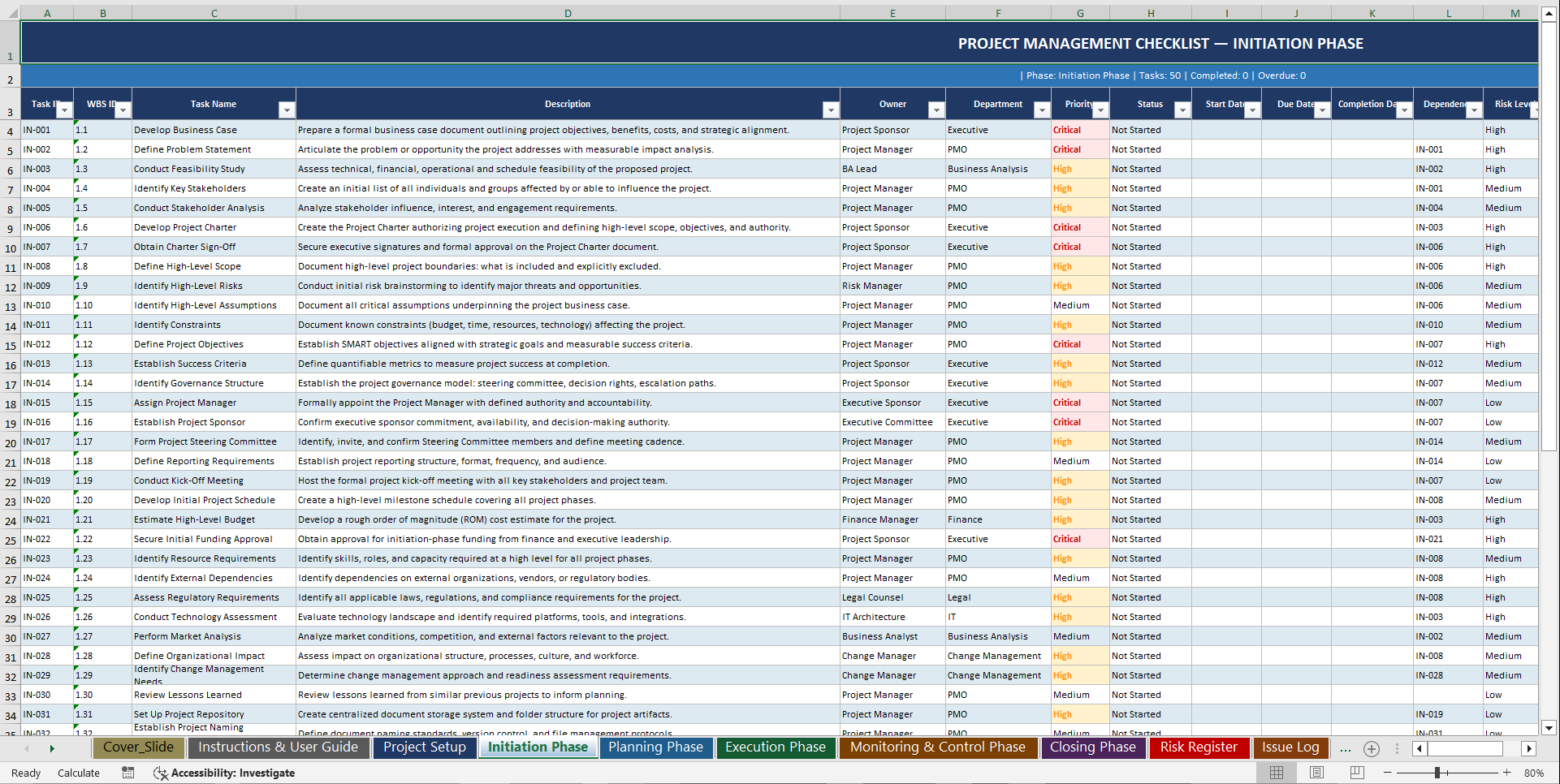The height and width of the screenshot is (784, 1560).
Task: Open the Risk Register sheet tab
Action: coord(1199,747)
